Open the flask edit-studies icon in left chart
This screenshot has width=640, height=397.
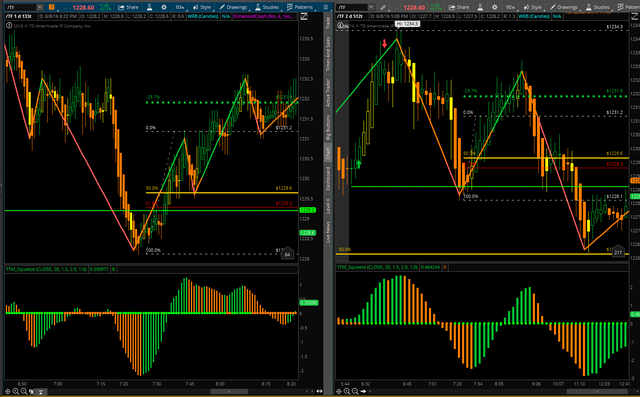(x=150, y=7)
